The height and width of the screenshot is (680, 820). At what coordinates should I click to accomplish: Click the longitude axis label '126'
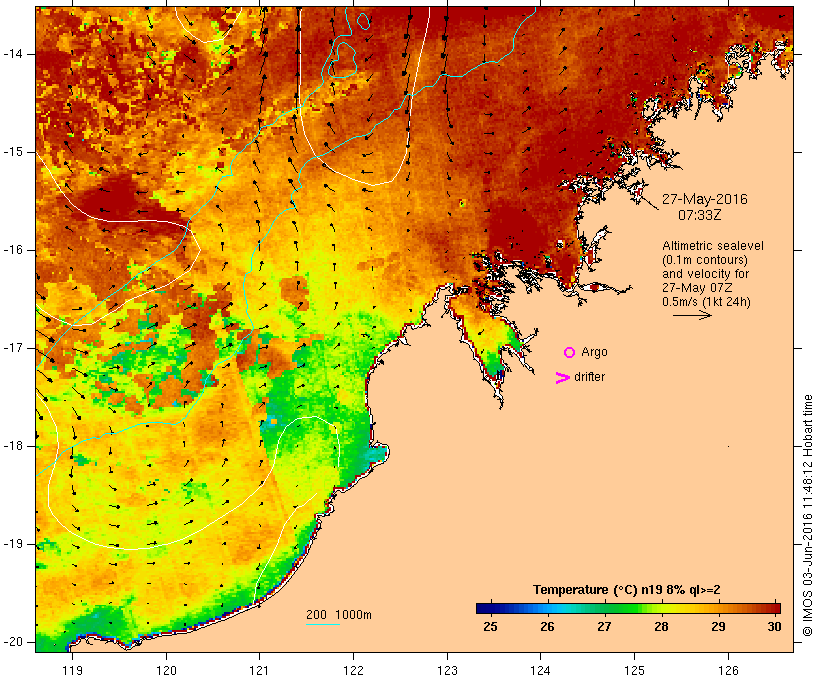coord(728,671)
